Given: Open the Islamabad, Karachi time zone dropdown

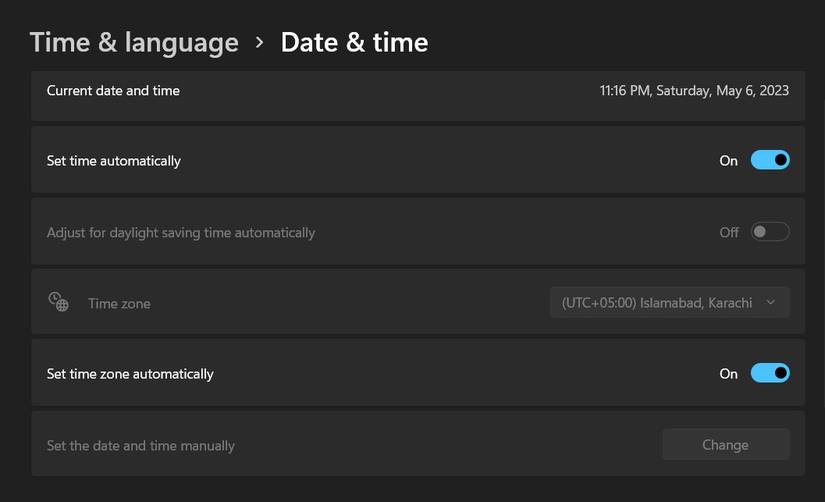Looking at the screenshot, I should point(658,302).
